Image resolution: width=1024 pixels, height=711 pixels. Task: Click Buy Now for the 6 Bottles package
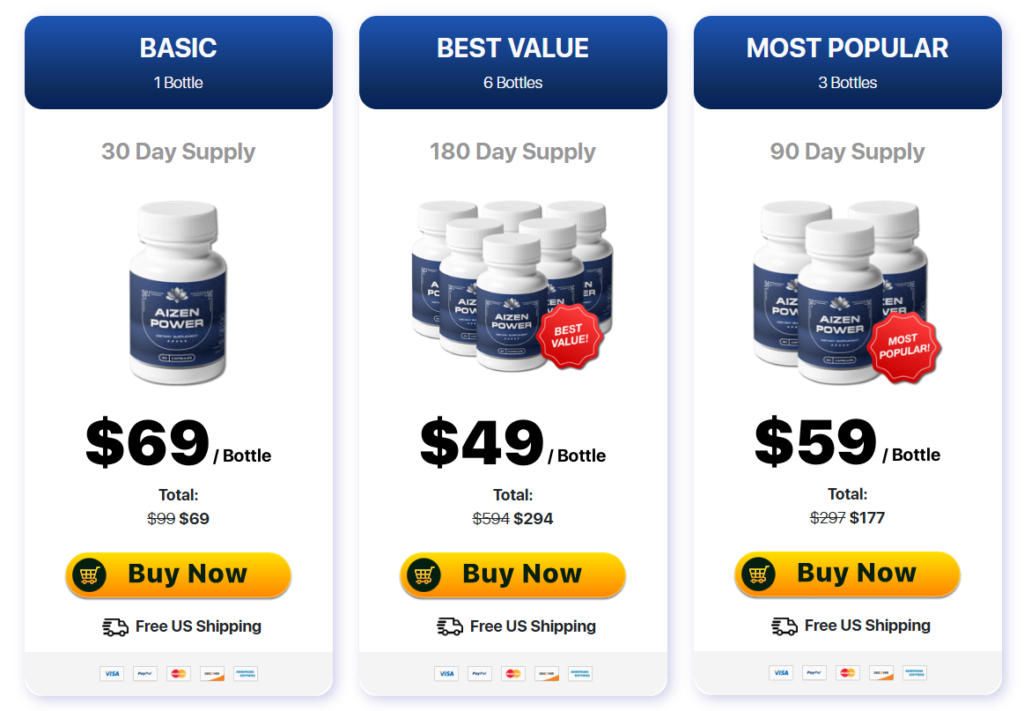click(513, 575)
